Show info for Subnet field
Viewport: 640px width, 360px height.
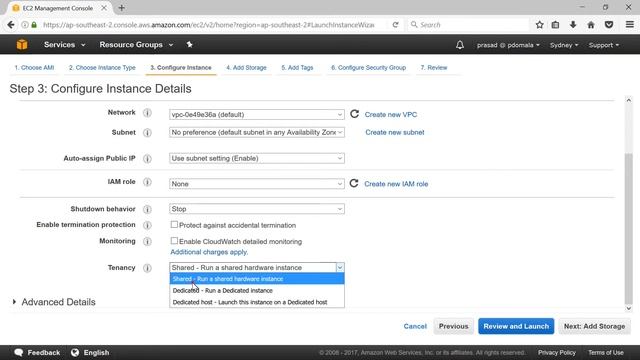click(147, 133)
